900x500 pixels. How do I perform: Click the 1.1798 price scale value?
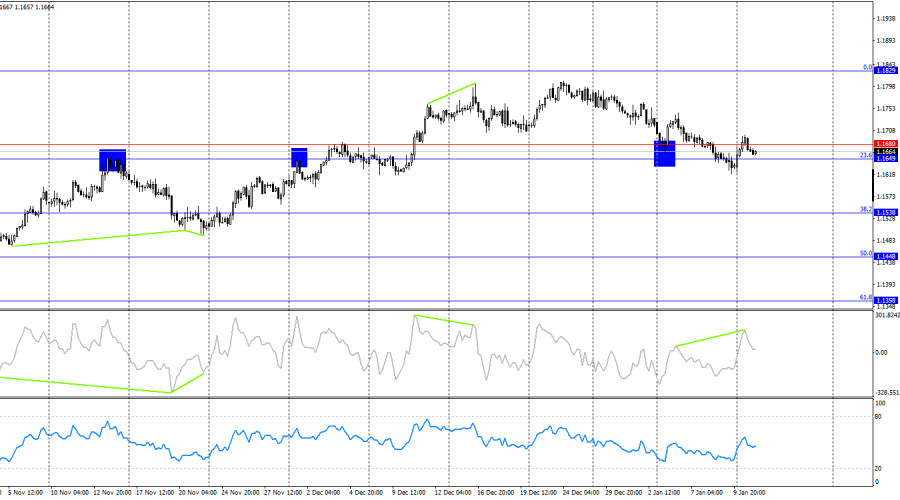point(886,87)
